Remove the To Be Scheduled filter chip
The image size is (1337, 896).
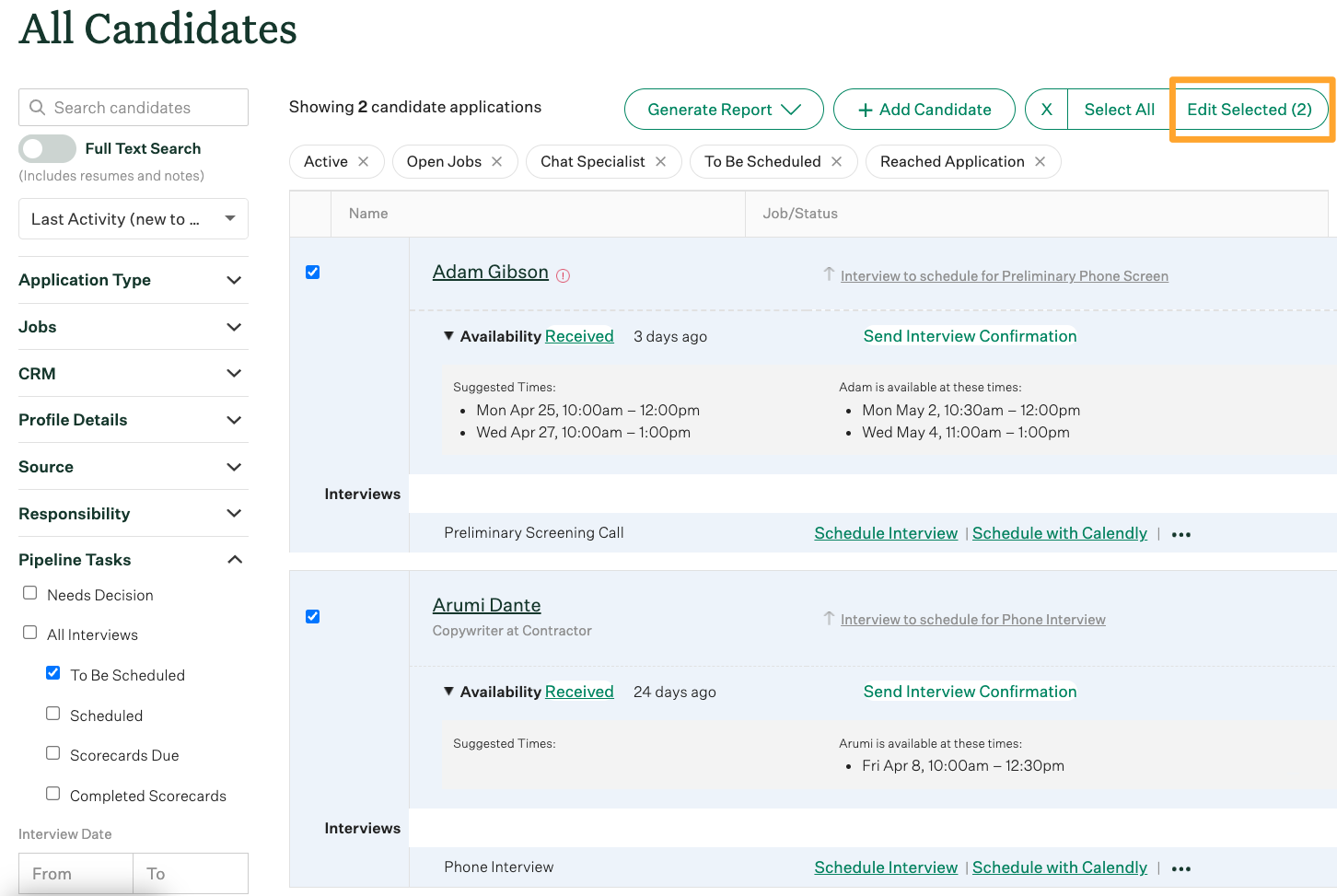[x=836, y=162]
